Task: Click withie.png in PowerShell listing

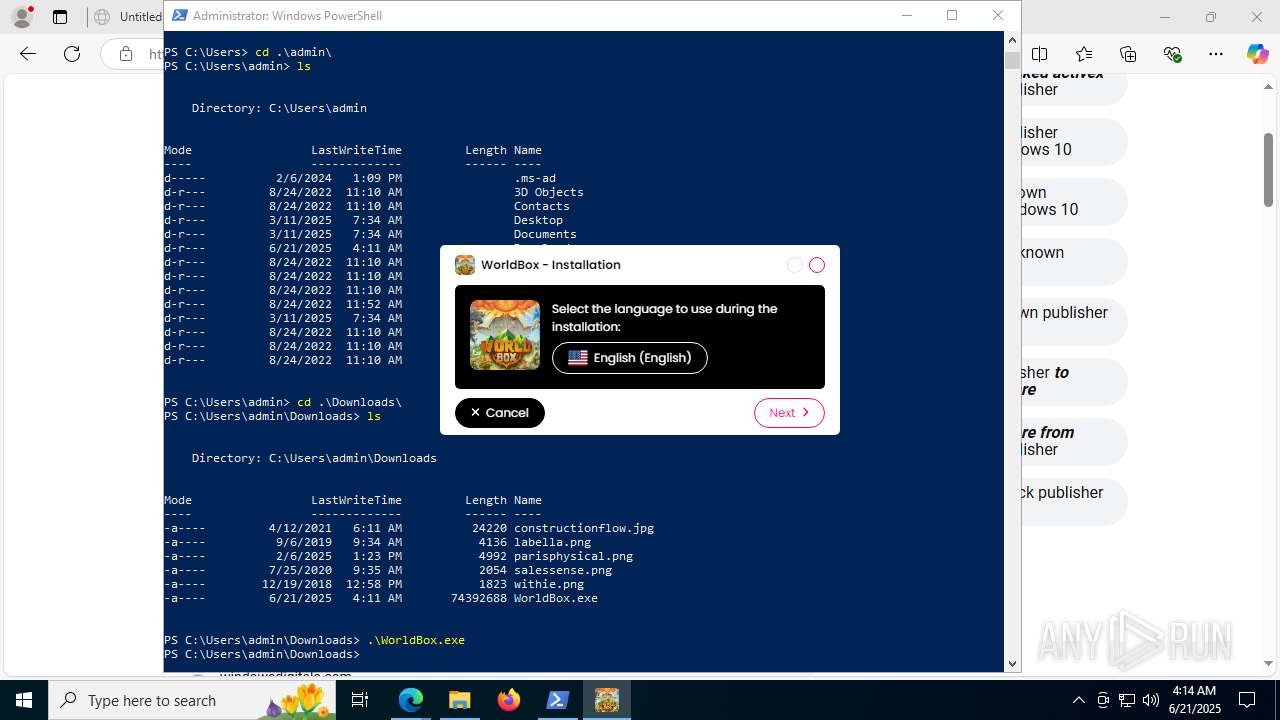Action: click(x=549, y=584)
